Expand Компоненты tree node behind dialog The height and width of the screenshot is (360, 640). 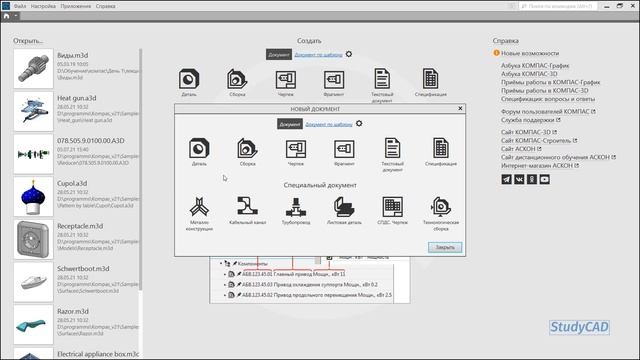(221, 264)
